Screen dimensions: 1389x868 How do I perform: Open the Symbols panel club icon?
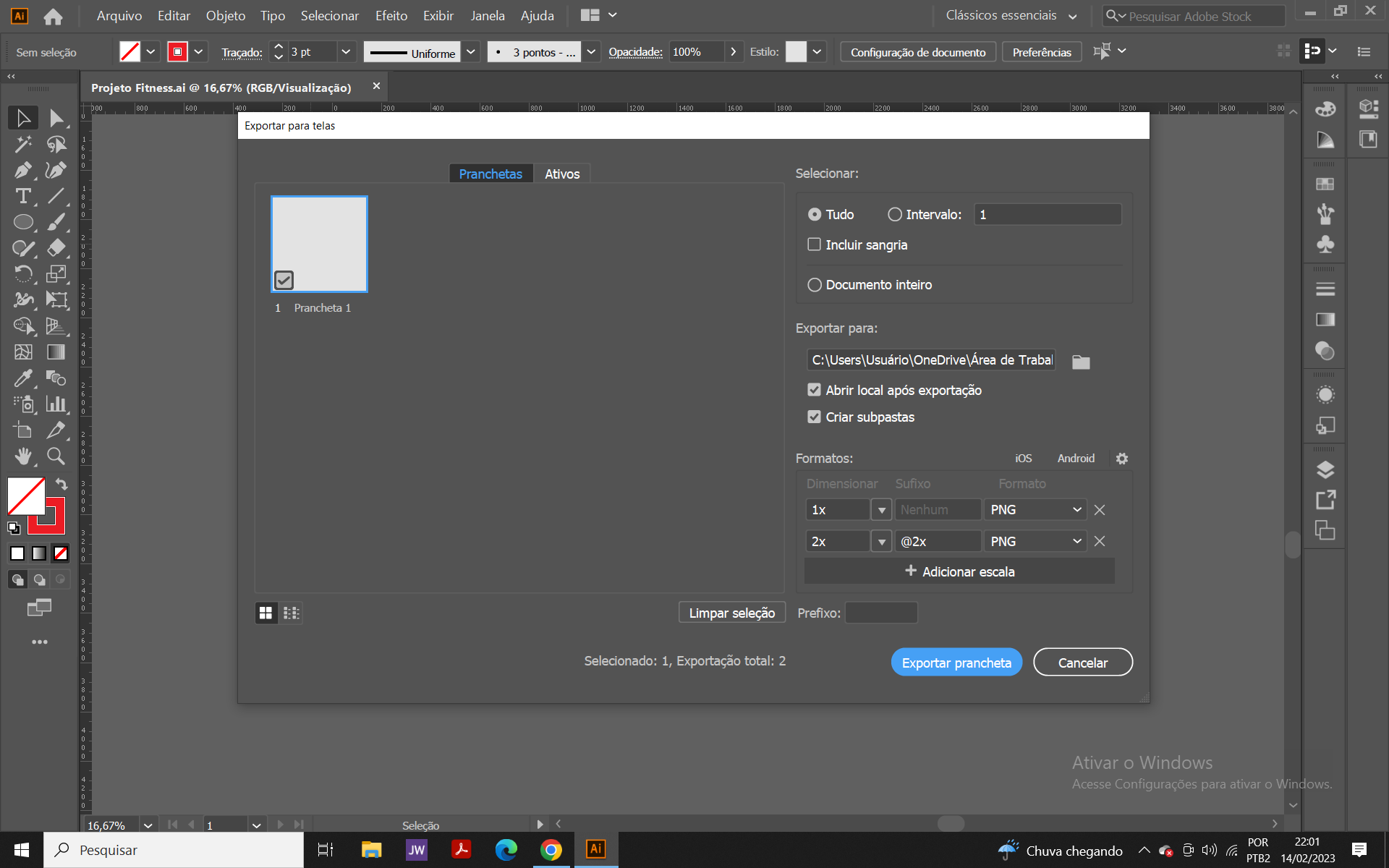1325,244
